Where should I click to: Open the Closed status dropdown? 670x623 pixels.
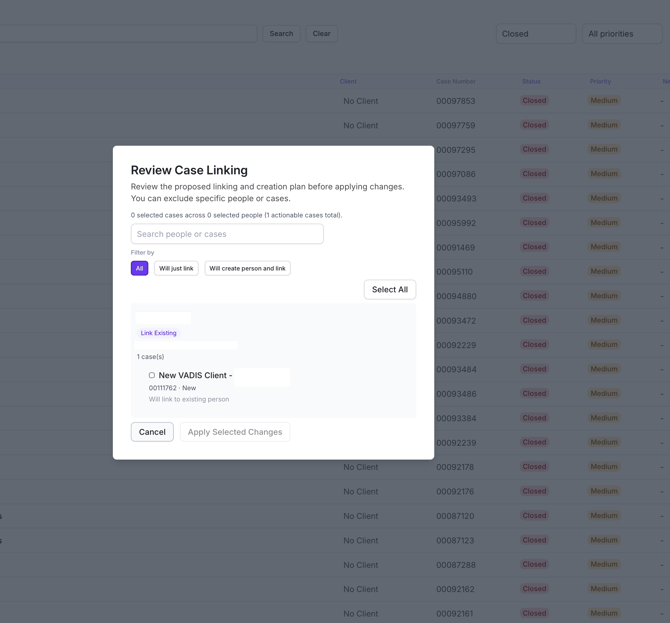tap(536, 34)
